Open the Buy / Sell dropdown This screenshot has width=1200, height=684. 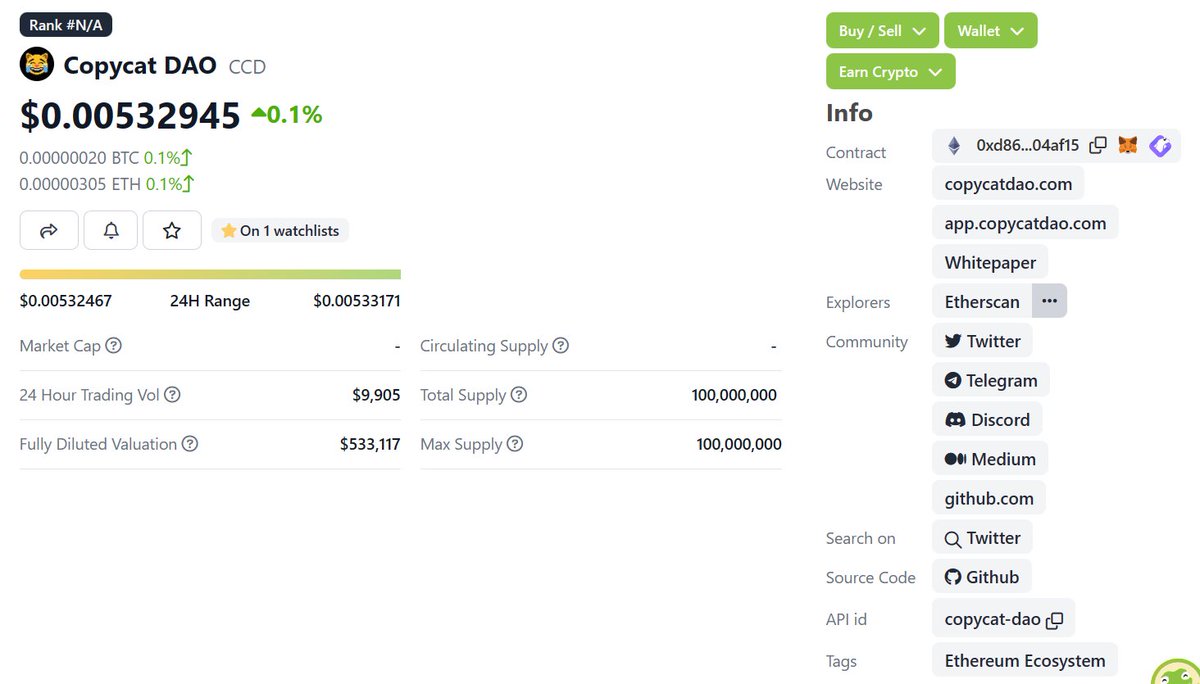(883, 31)
